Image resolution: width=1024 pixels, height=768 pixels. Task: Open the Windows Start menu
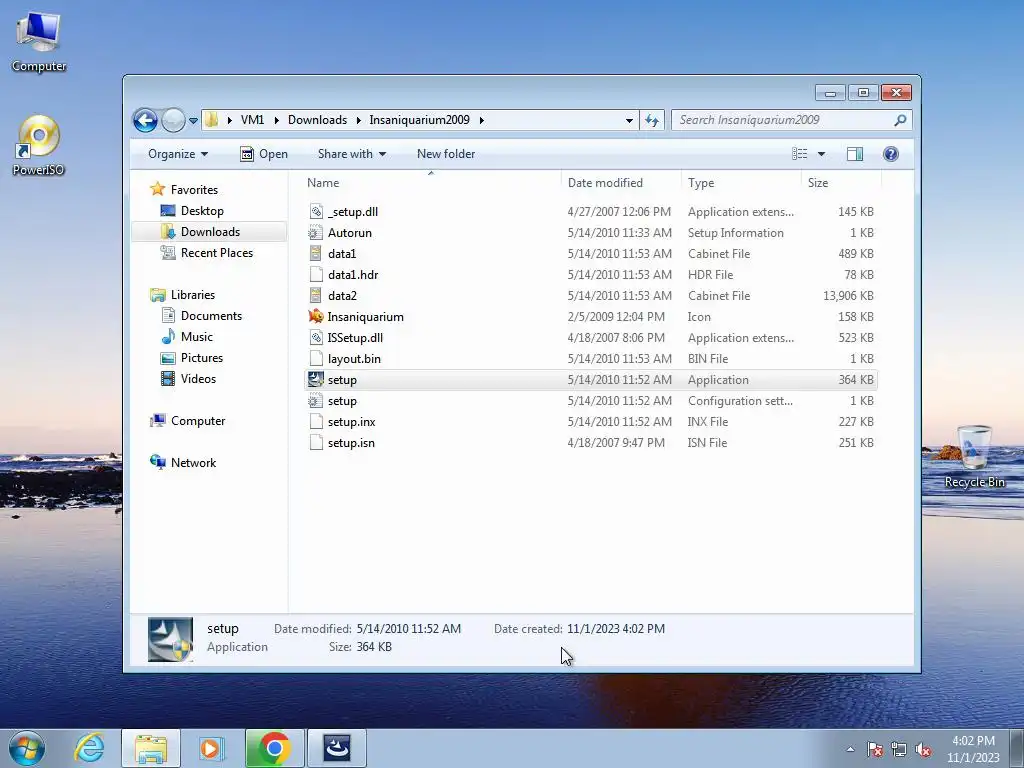(26, 748)
